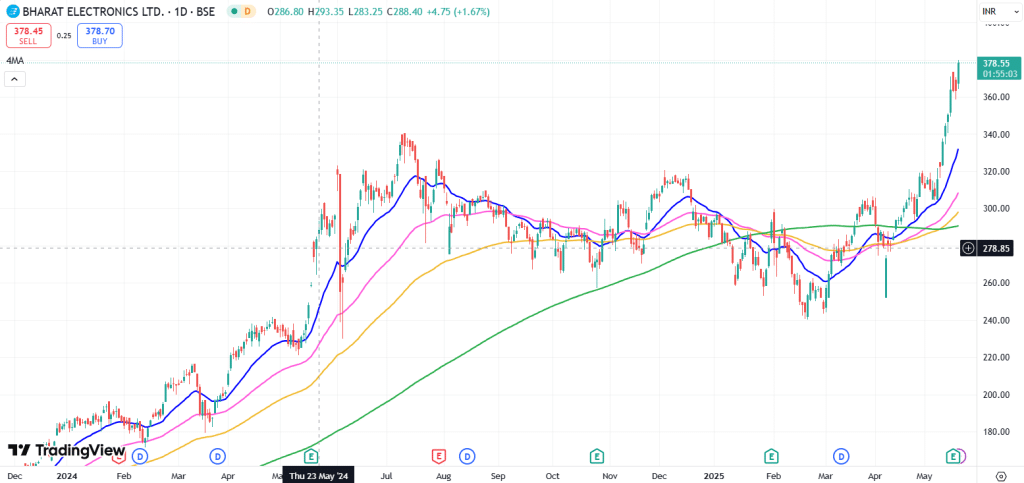Open the red earnings marker in late July 2024
The width and height of the screenshot is (1024, 483).
point(439,456)
